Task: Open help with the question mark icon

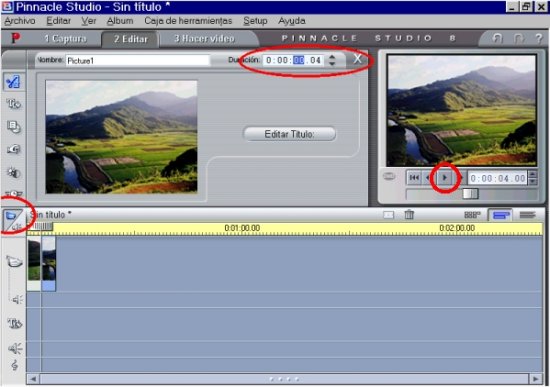Action: coord(538,38)
